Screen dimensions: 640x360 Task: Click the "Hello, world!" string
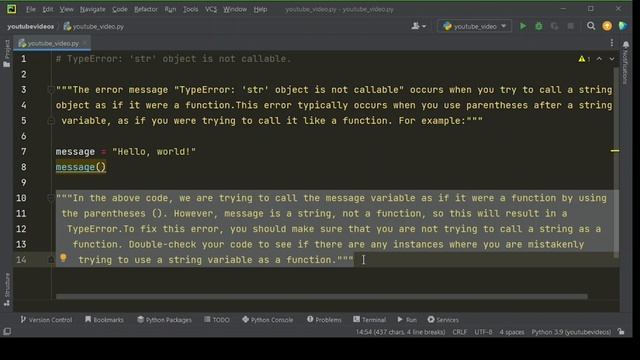(x=154, y=152)
